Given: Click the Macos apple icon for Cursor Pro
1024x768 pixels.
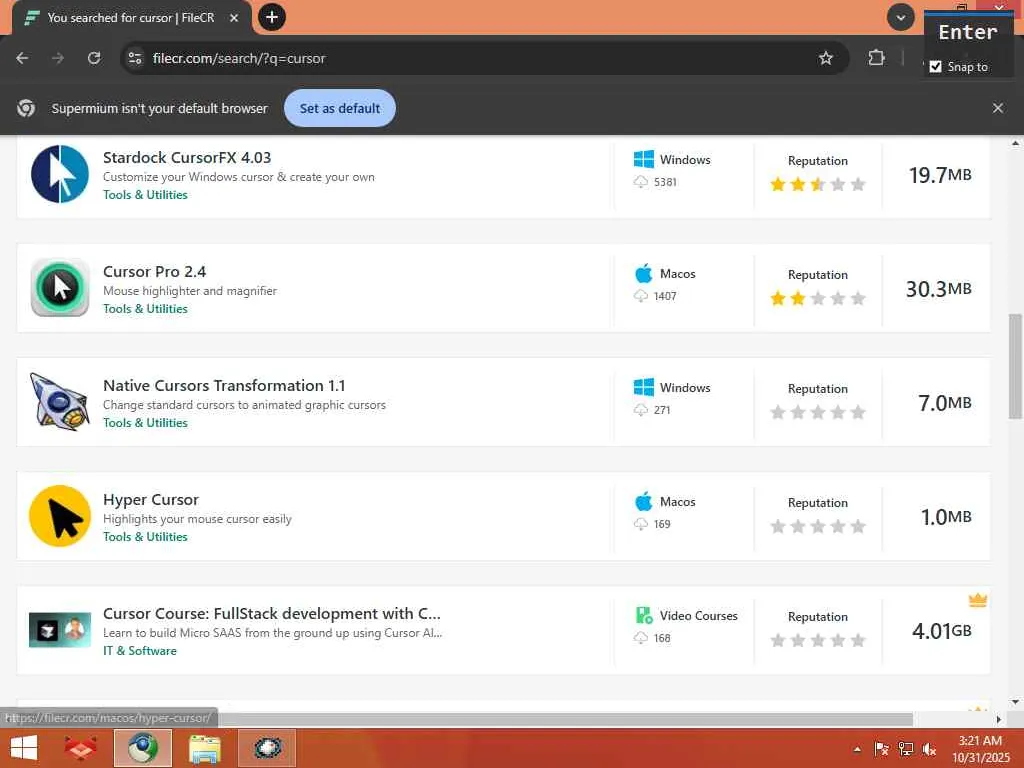Looking at the screenshot, I should click(643, 273).
